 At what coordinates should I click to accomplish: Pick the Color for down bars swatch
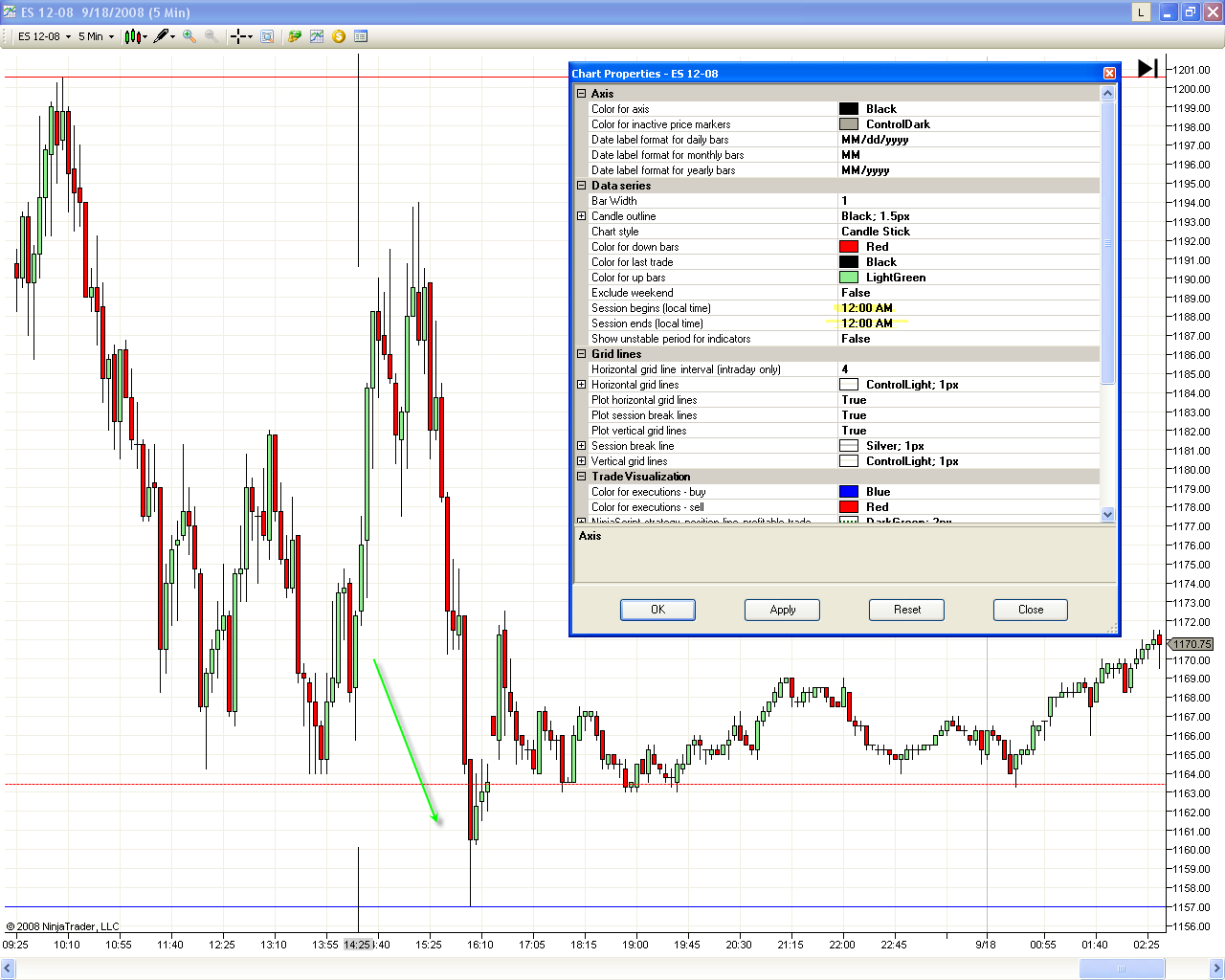(x=849, y=247)
